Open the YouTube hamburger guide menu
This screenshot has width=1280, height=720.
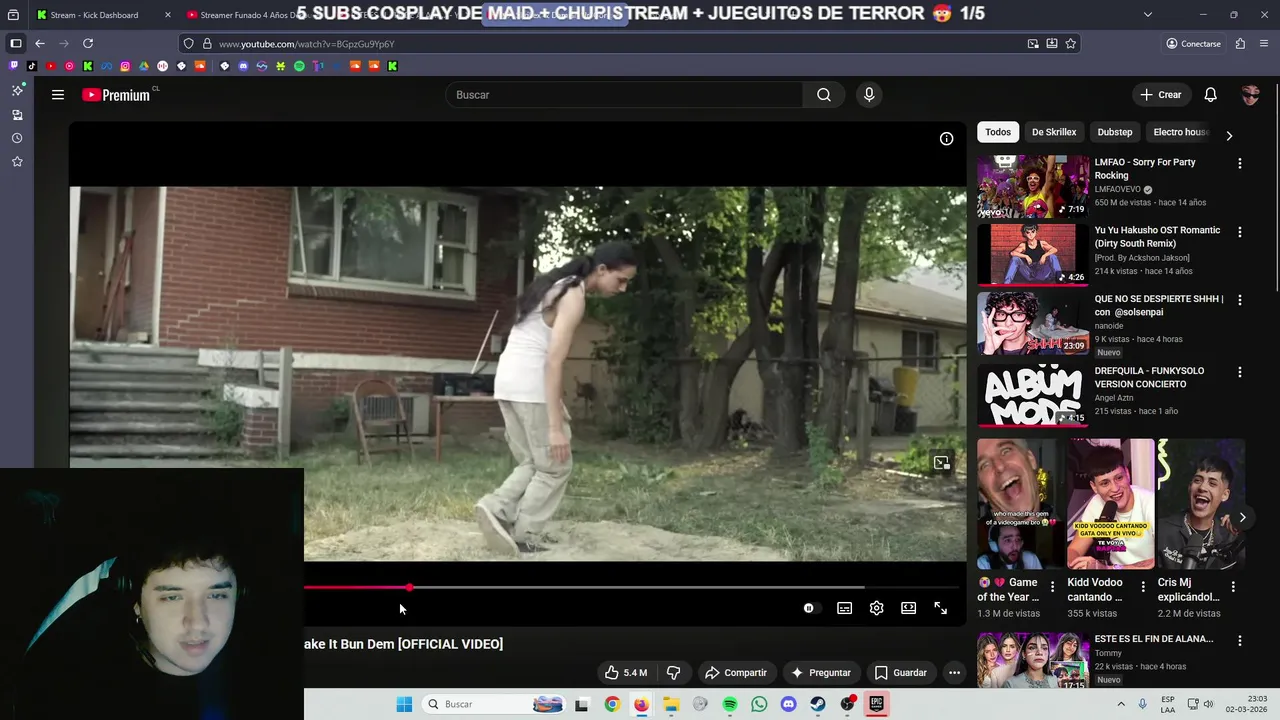tap(58, 95)
